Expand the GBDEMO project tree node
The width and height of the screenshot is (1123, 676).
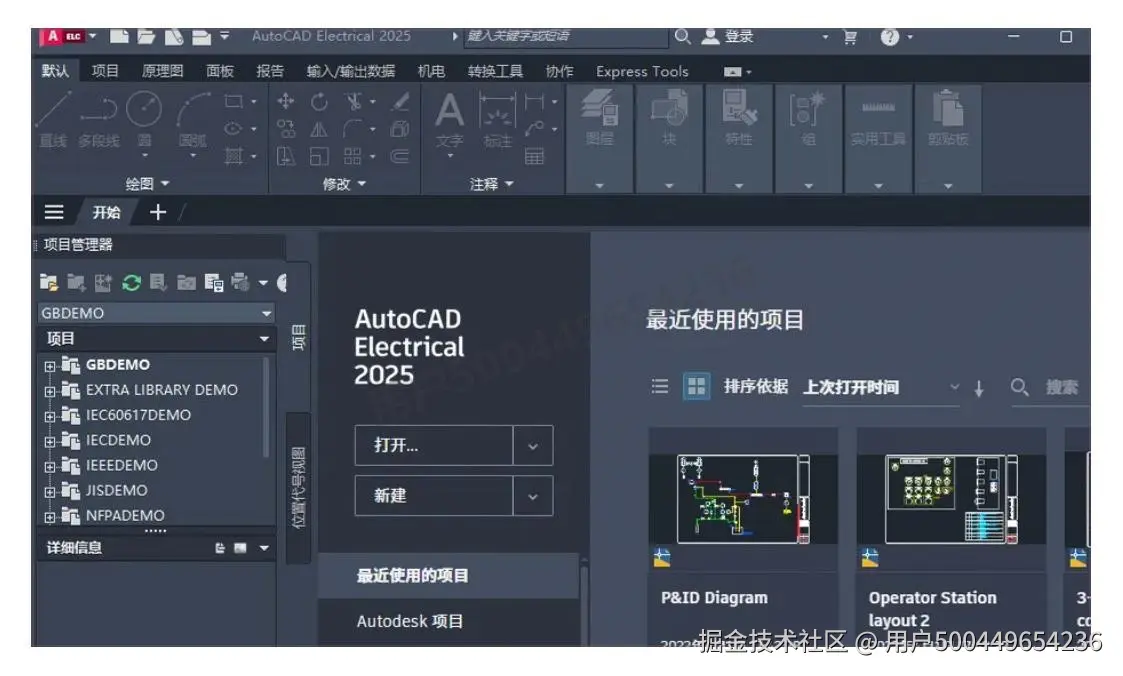[x=49, y=367]
